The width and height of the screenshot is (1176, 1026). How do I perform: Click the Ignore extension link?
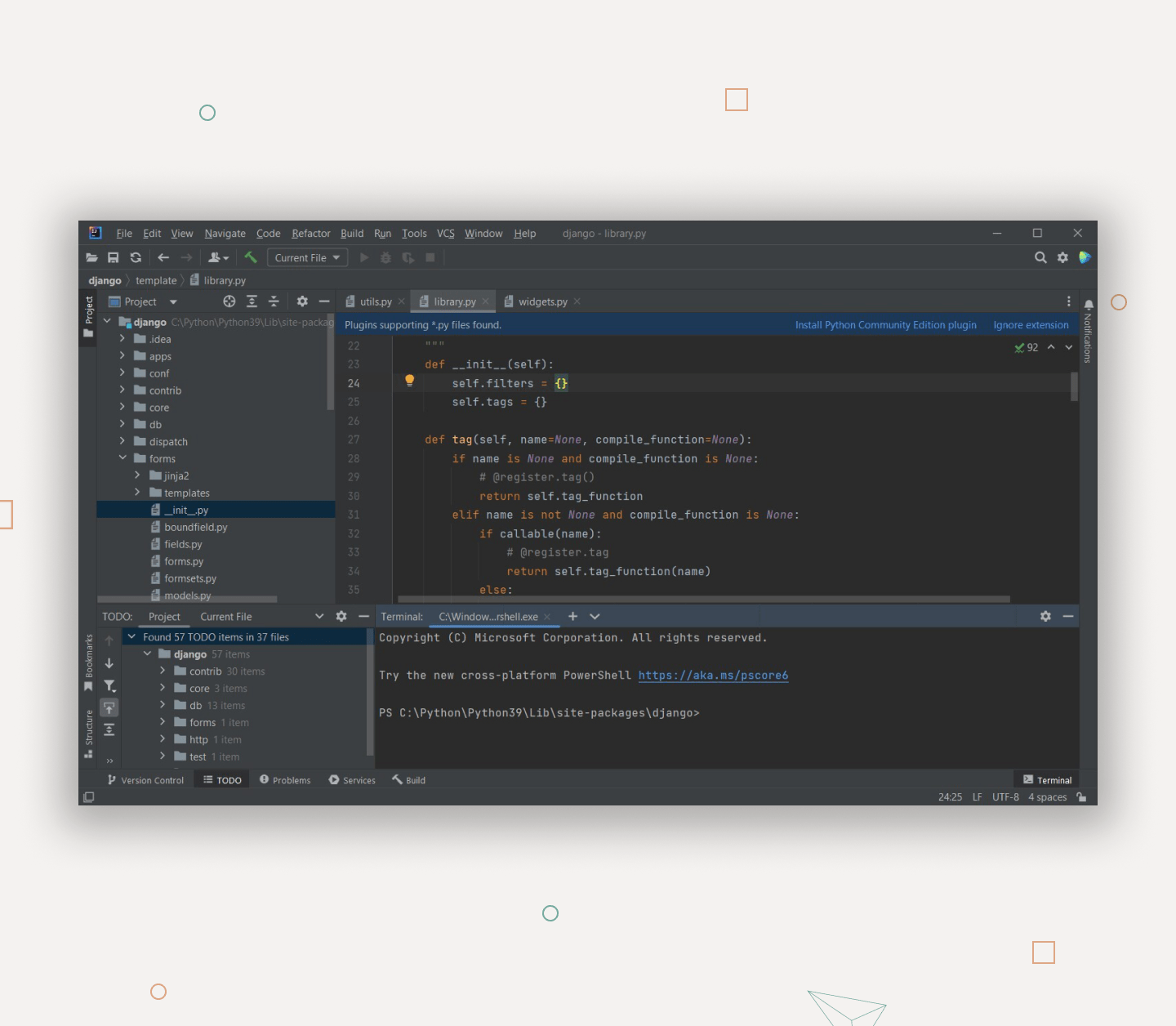(x=1031, y=325)
